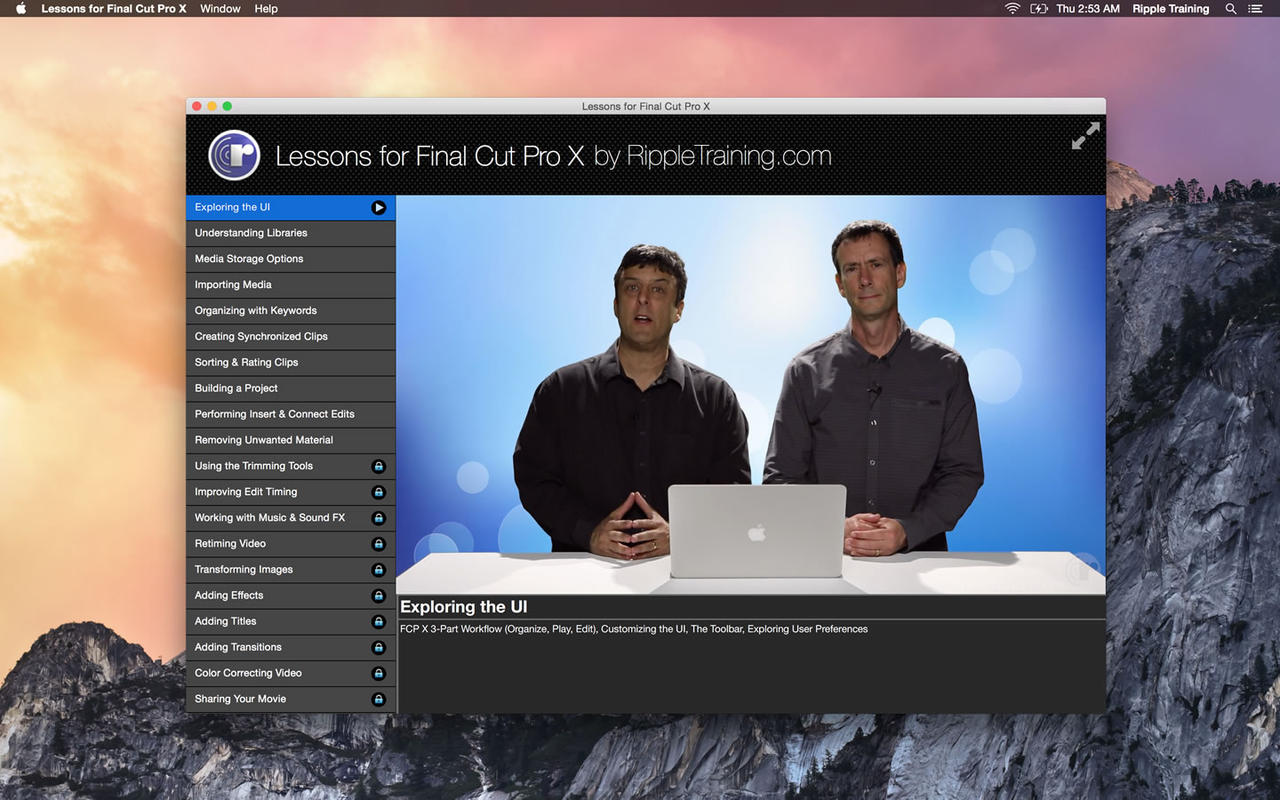Click lock icon beside Using the Trimming Tools
The width and height of the screenshot is (1280, 800).
(378, 466)
